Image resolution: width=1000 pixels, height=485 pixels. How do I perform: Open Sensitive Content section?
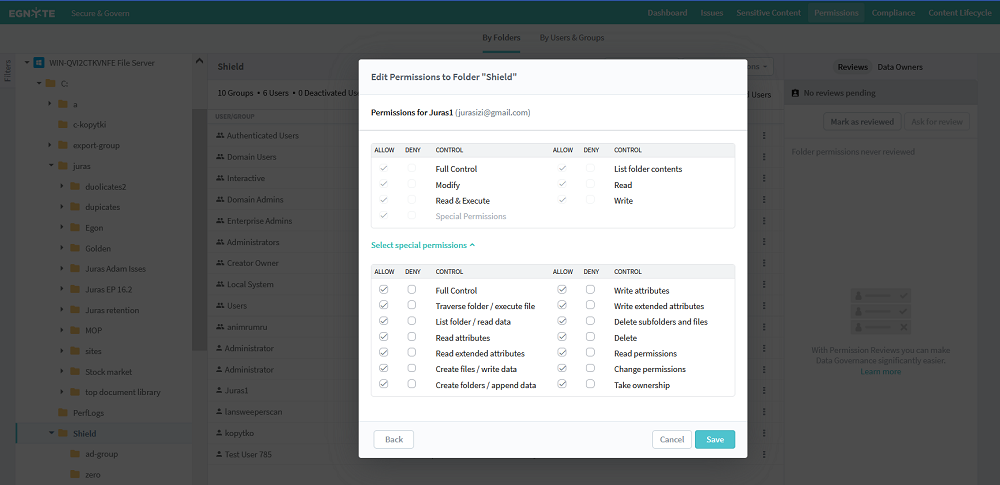tap(768, 13)
